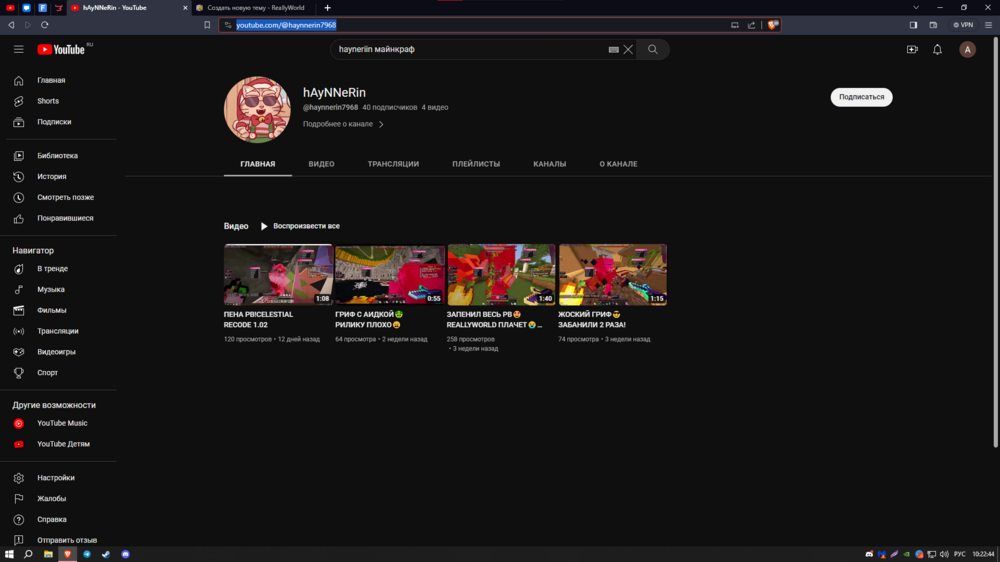Open the Brave main menu
The width and height of the screenshot is (1000, 562).
(988, 25)
